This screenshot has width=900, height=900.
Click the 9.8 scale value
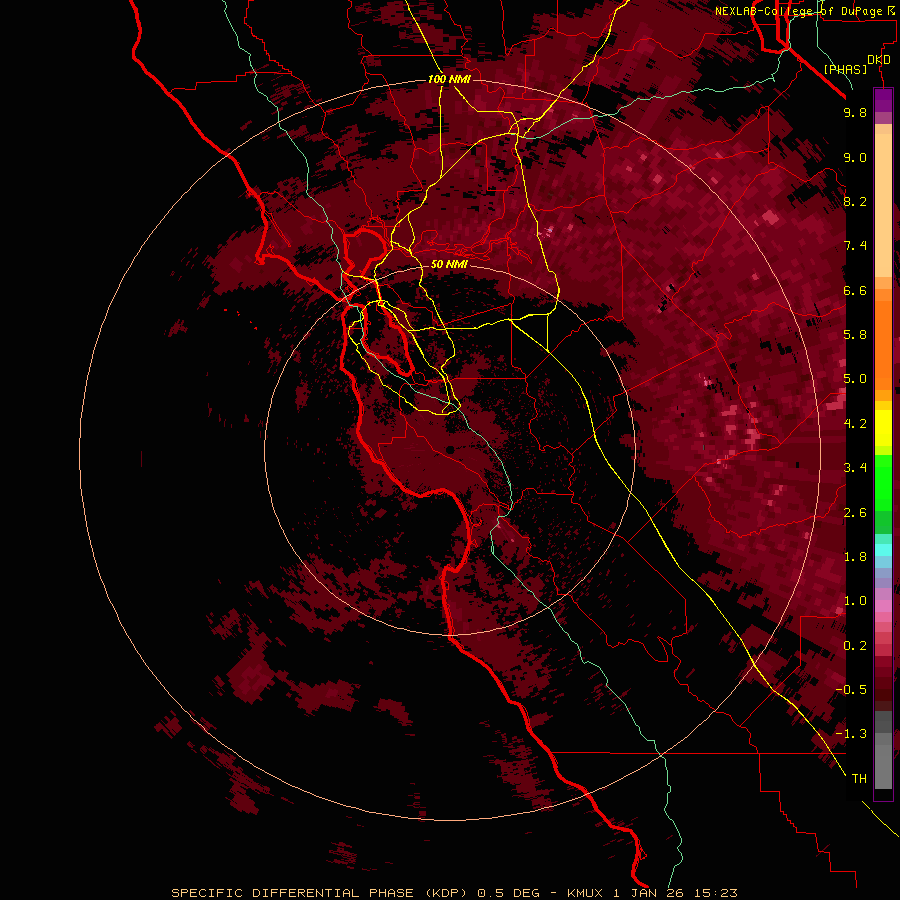click(855, 112)
